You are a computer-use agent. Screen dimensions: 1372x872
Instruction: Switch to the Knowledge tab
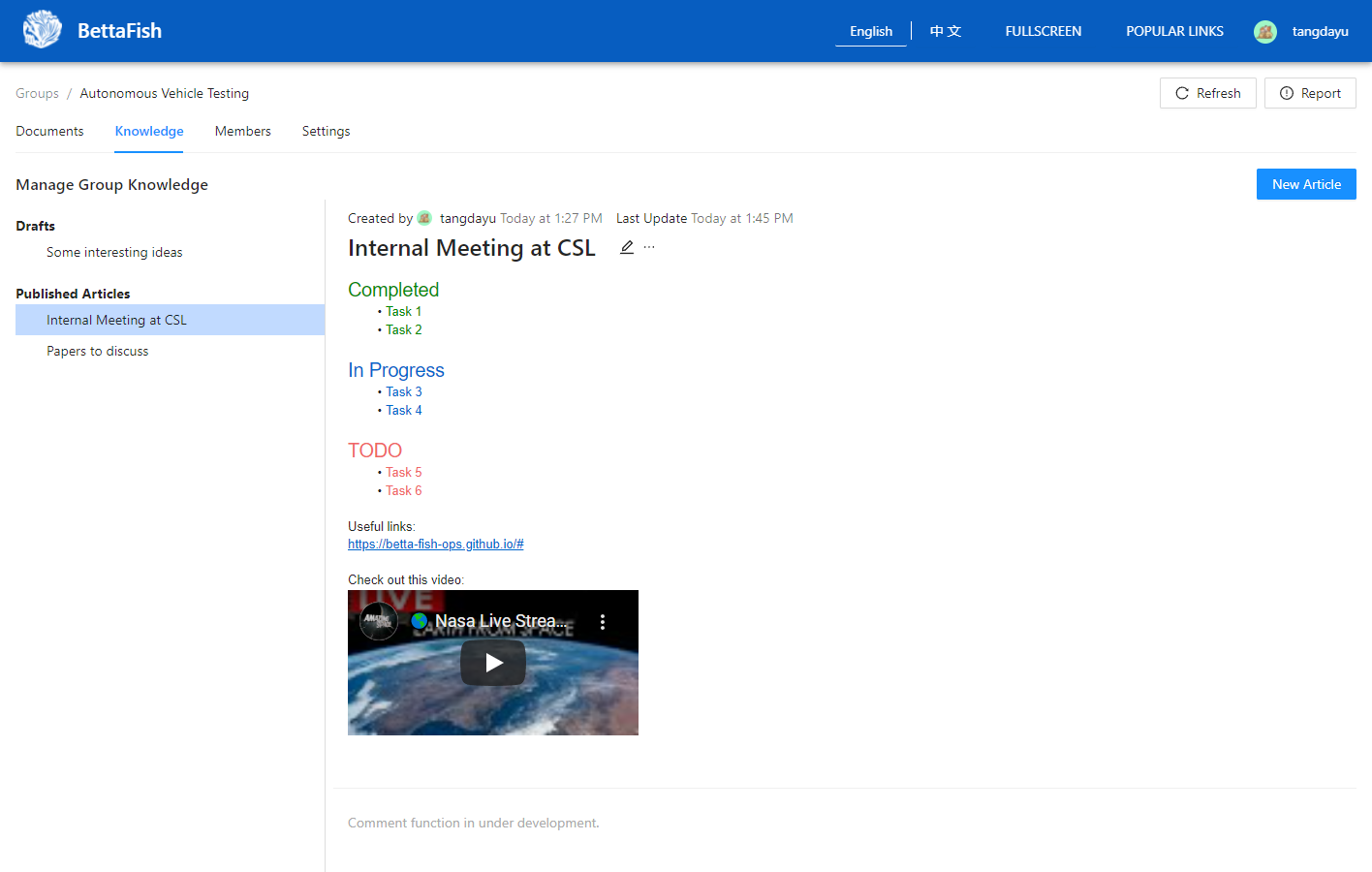coord(149,131)
